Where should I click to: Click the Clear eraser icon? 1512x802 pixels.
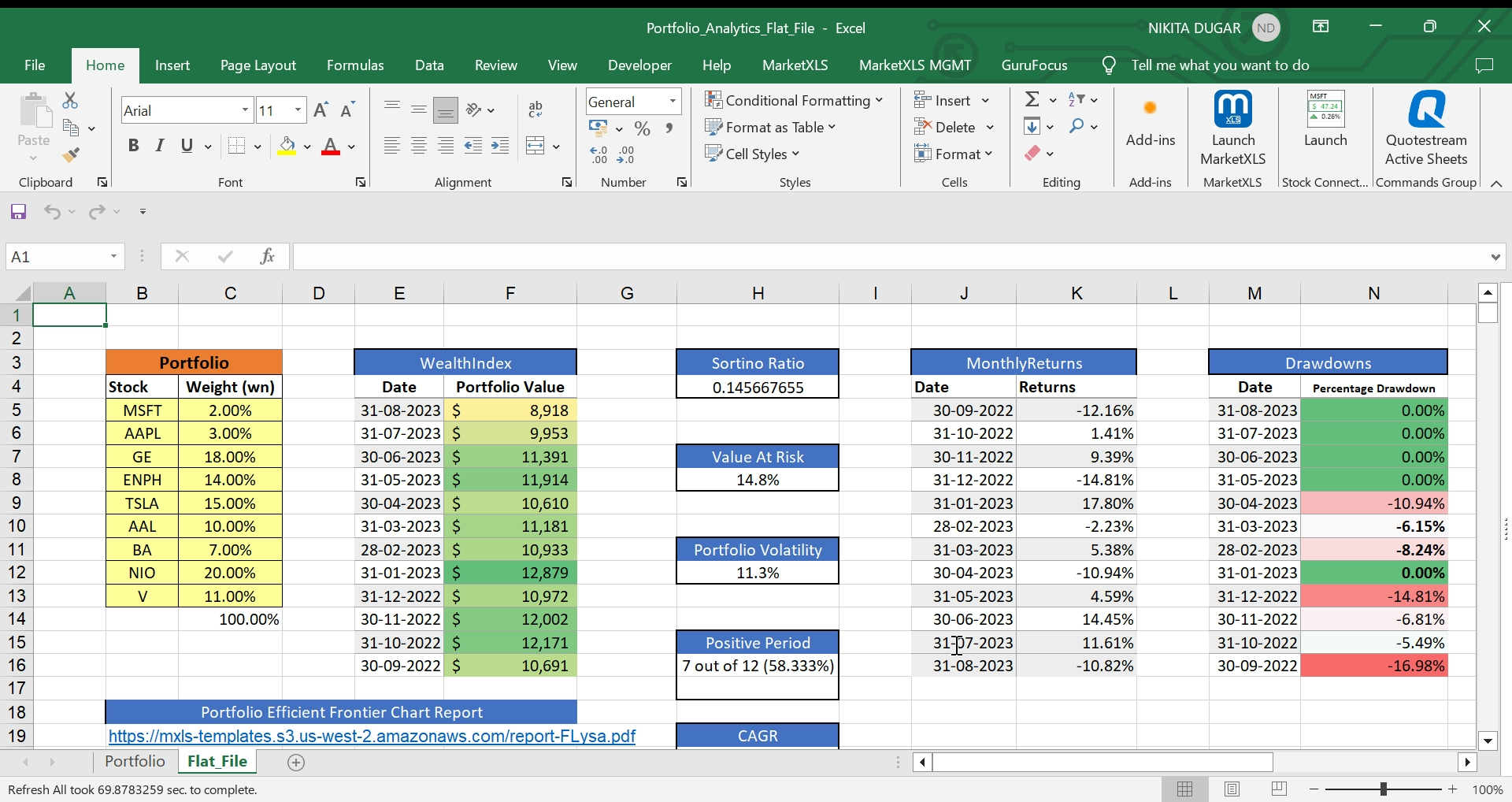point(1032,153)
